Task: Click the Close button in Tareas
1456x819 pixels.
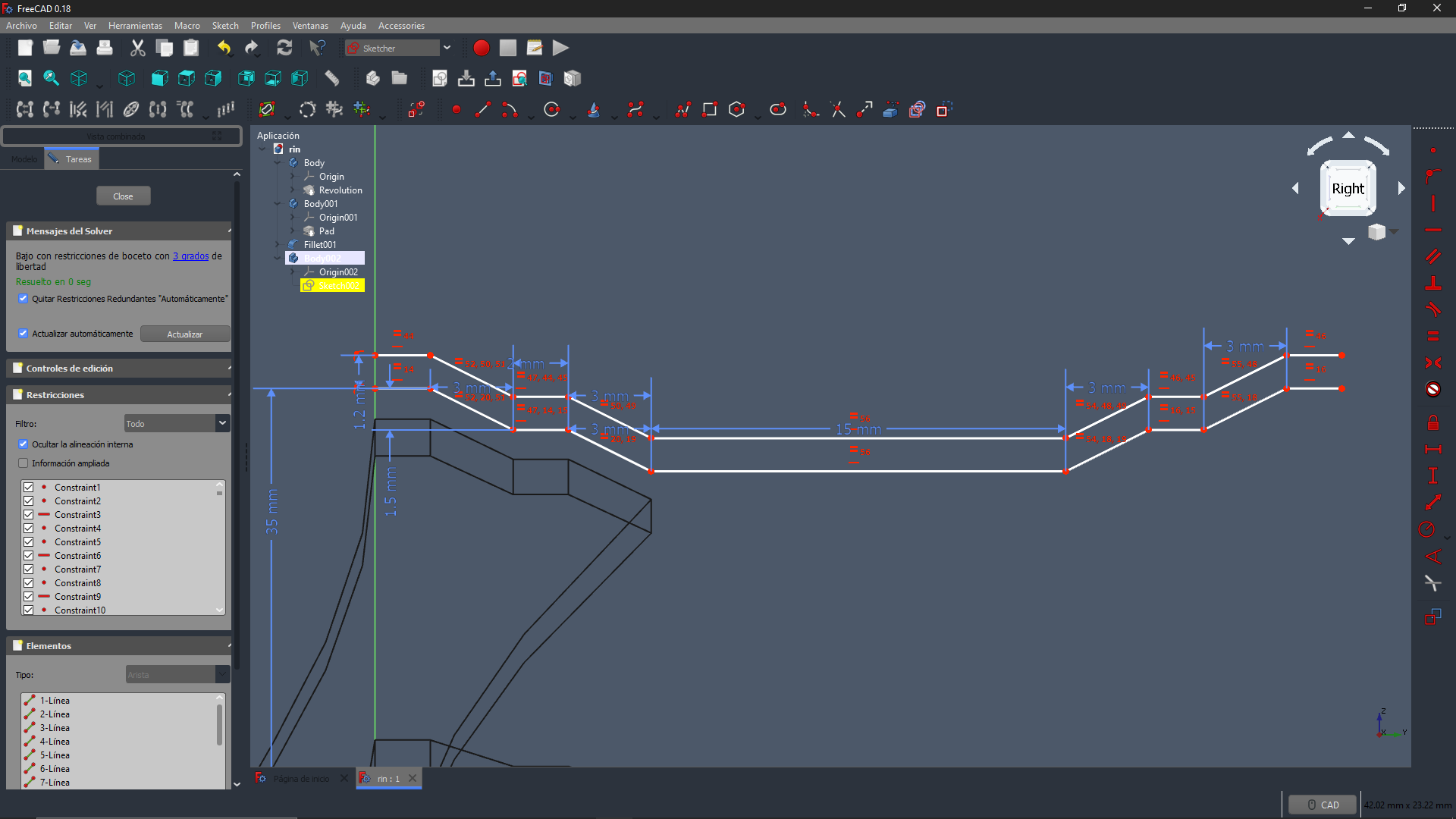Action: click(x=123, y=196)
